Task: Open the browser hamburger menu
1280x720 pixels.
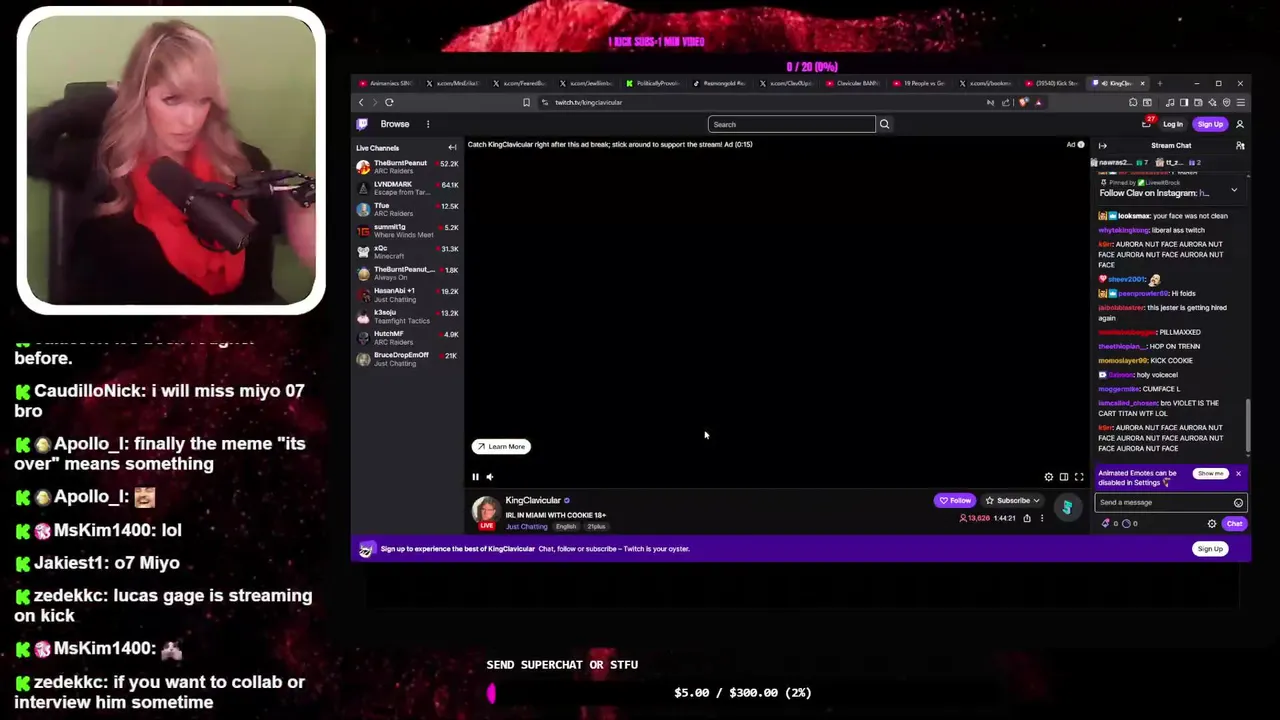Action: [1240, 102]
